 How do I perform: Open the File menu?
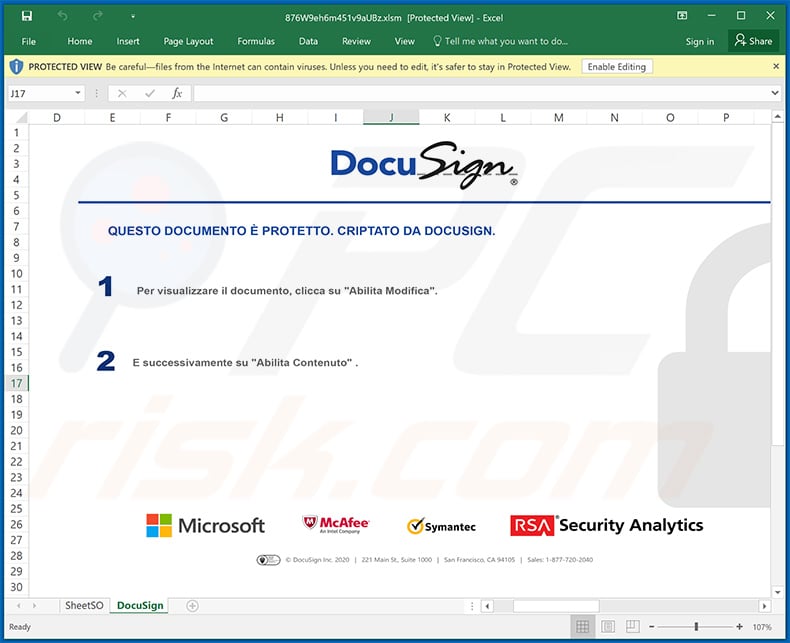point(29,41)
